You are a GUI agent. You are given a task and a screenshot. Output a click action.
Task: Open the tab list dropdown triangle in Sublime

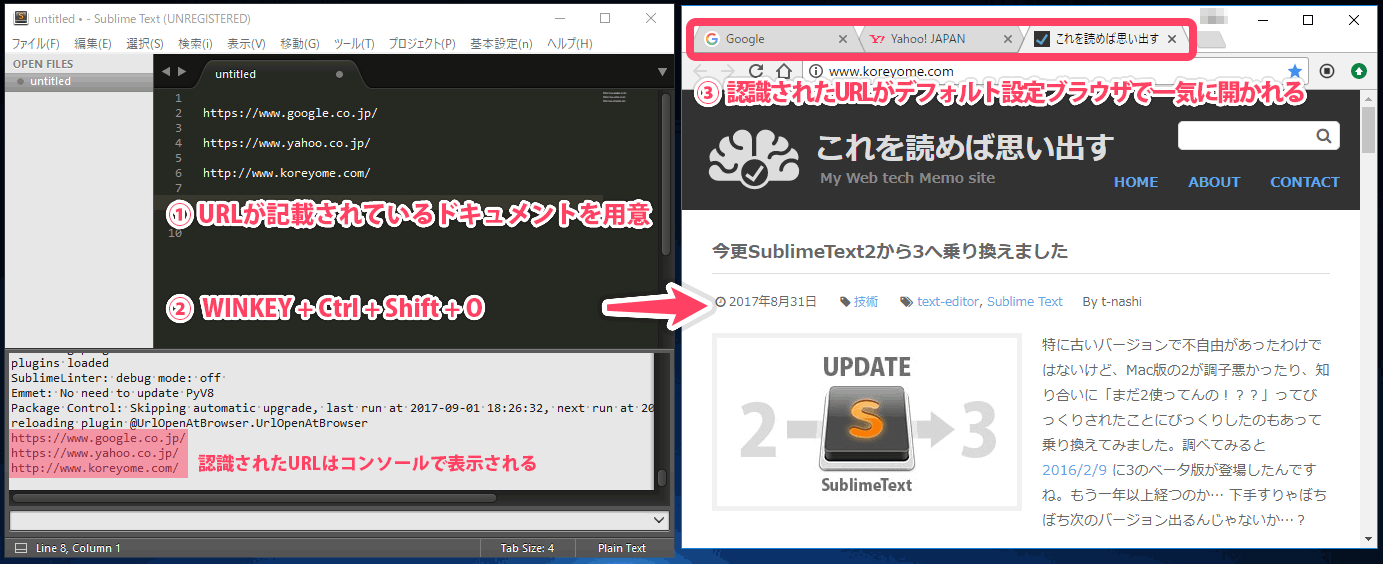point(662,72)
